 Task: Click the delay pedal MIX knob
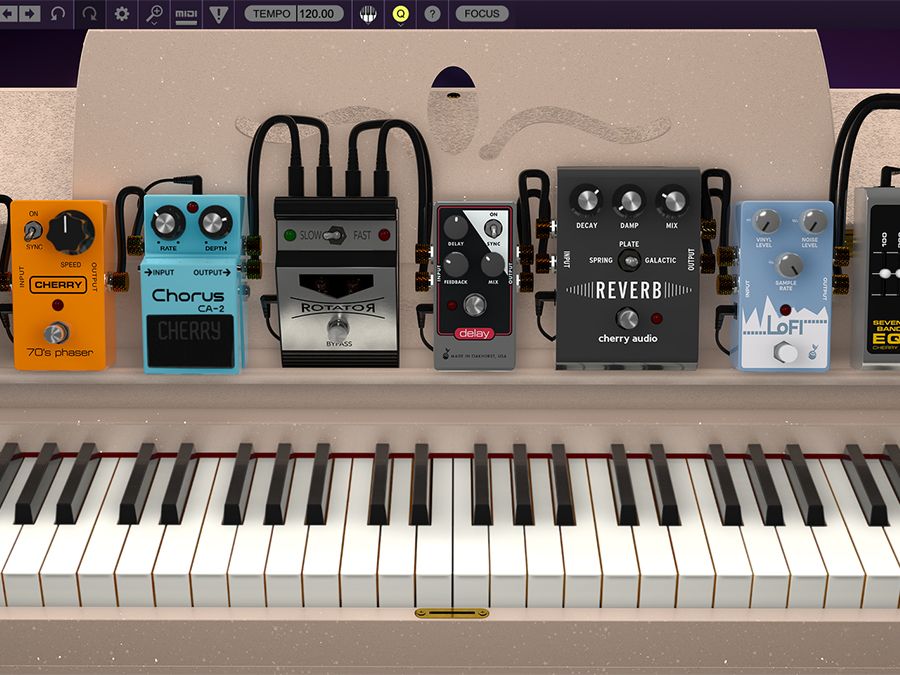492,265
